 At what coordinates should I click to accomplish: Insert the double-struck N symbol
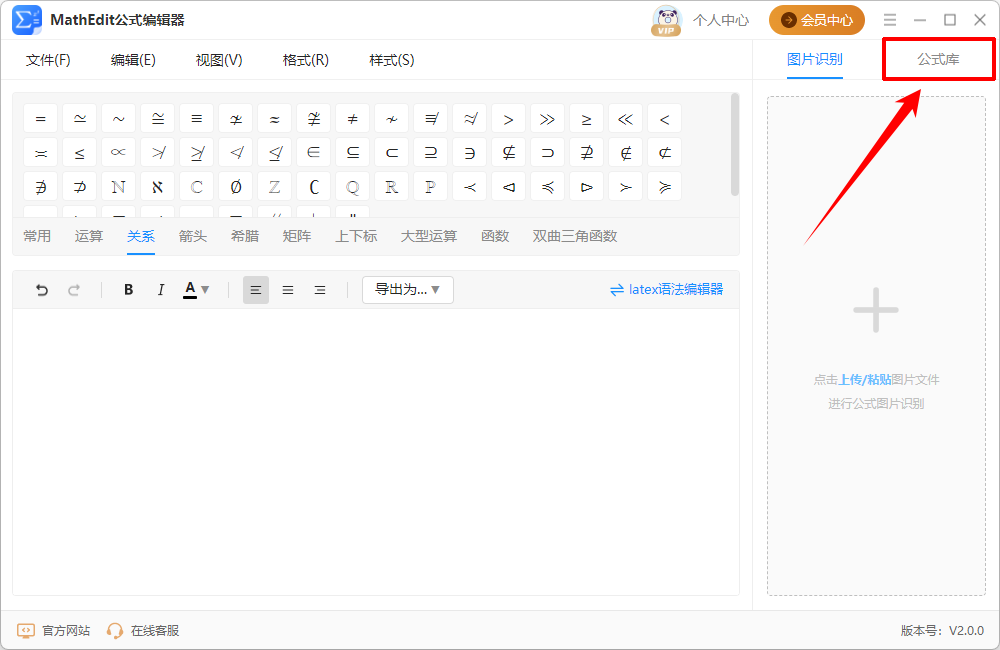(119, 187)
